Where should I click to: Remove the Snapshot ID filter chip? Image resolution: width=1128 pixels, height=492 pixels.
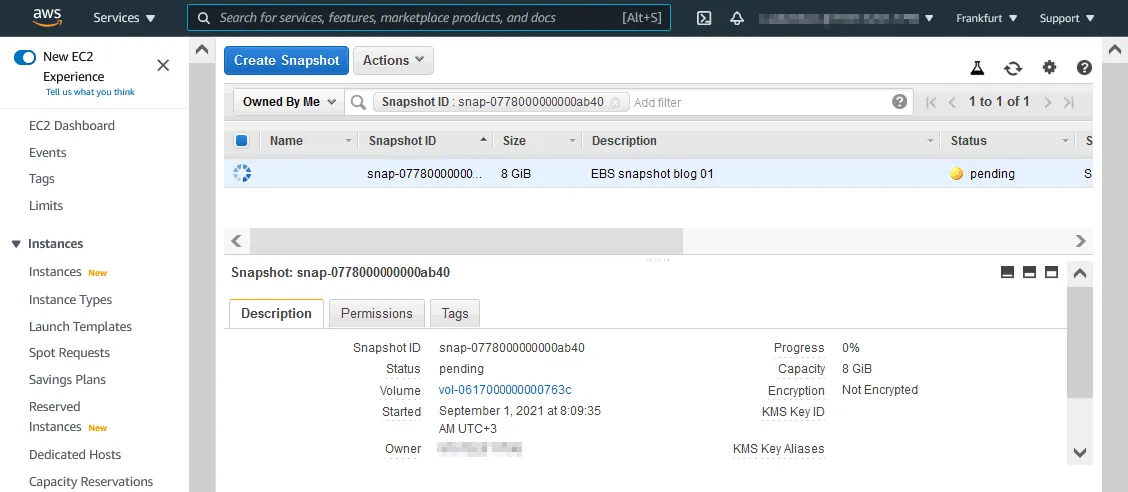point(615,102)
